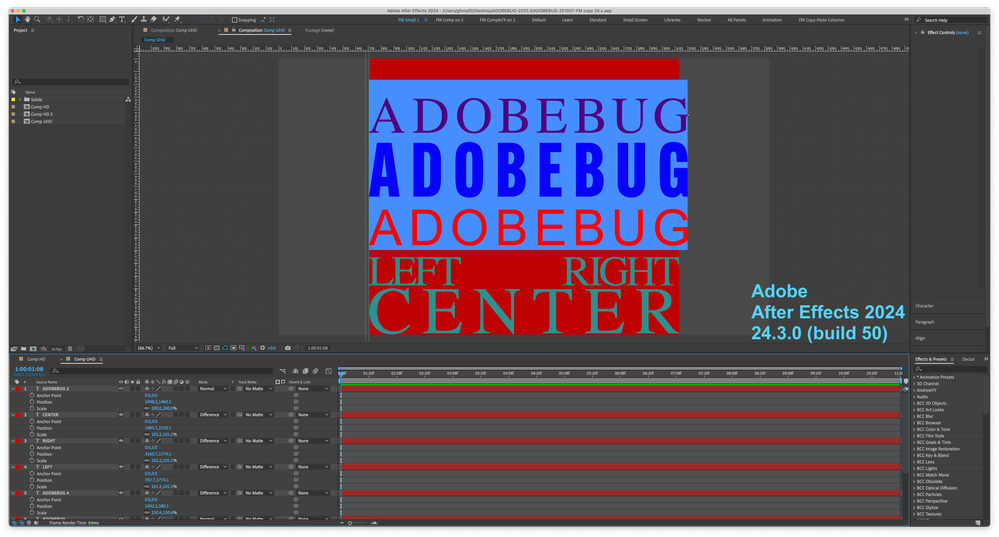
Task: Hide the ADOBEBUG 4 layer eye
Action: click(121, 493)
